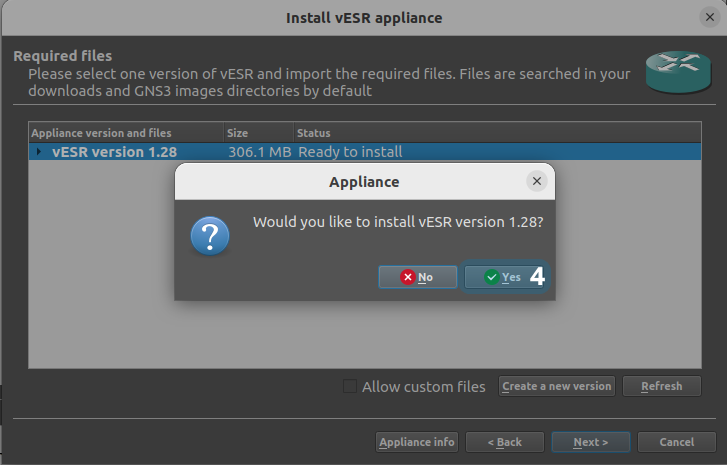Refresh the required files list
The height and width of the screenshot is (465, 727).
pos(661,386)
